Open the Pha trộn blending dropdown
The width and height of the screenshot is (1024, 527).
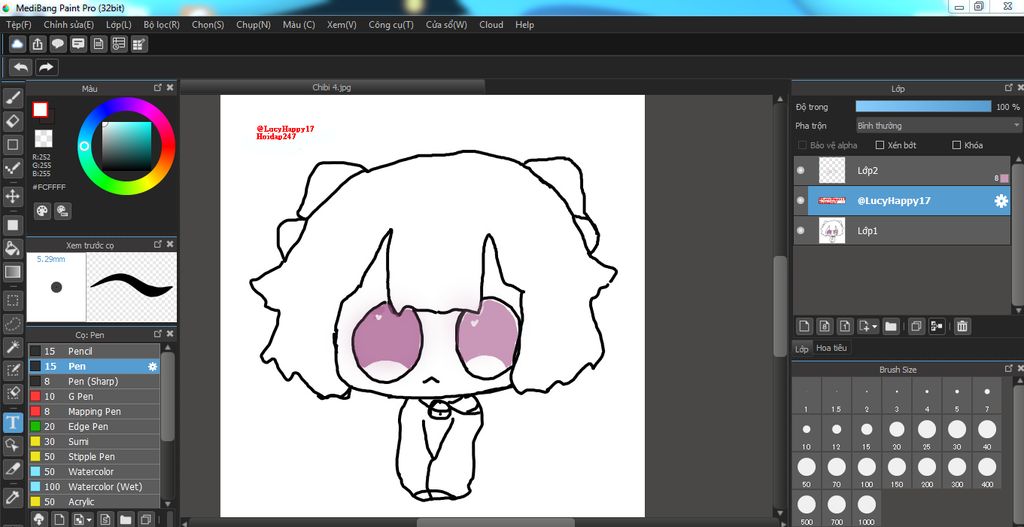point(938,125)
